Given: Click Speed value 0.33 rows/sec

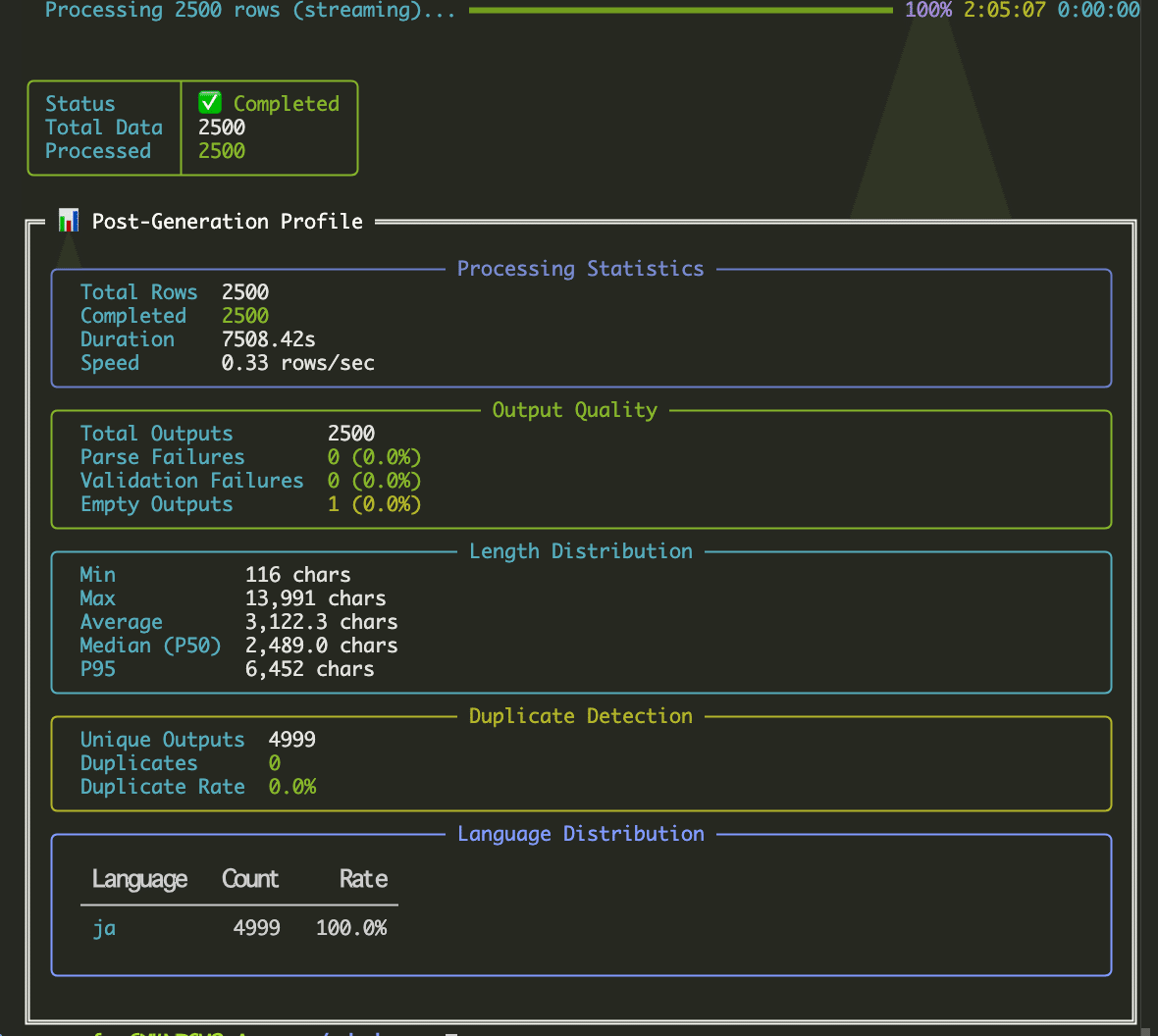Looking at the screenshot, I should (x=298, y=363).
